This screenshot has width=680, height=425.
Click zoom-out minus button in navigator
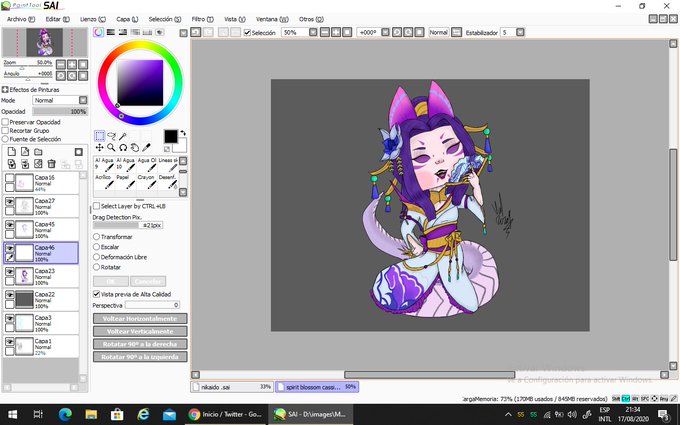click(x=61, y=65)
